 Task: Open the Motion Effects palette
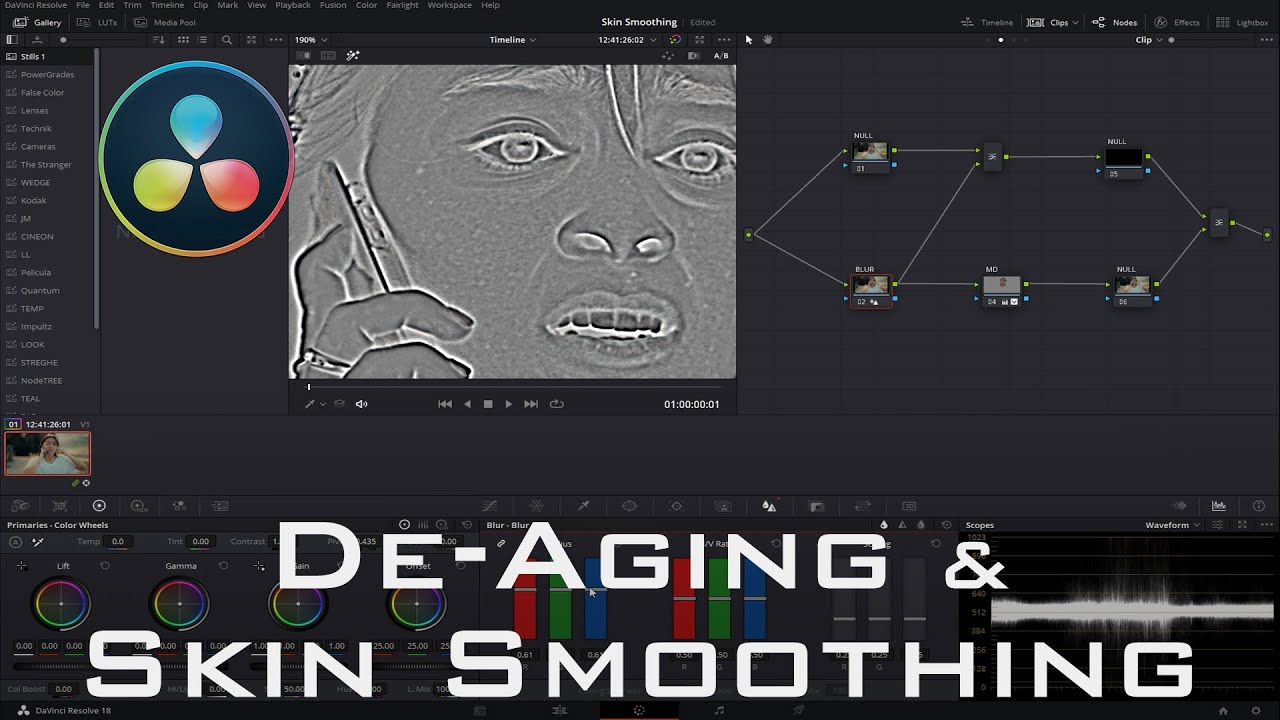point(220,506)
